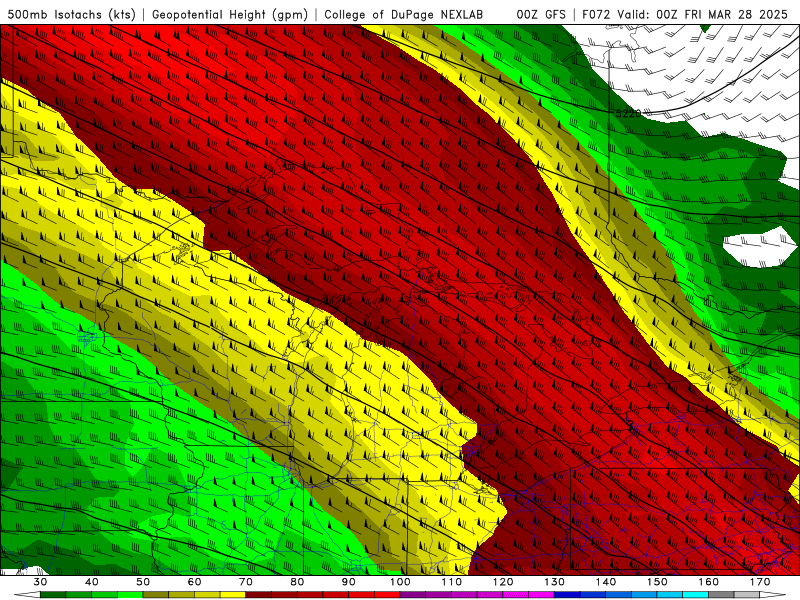Screen dimensions: 800x600
Task: Click the magenta swatch just below 130
Action: (x=541, y=594)
